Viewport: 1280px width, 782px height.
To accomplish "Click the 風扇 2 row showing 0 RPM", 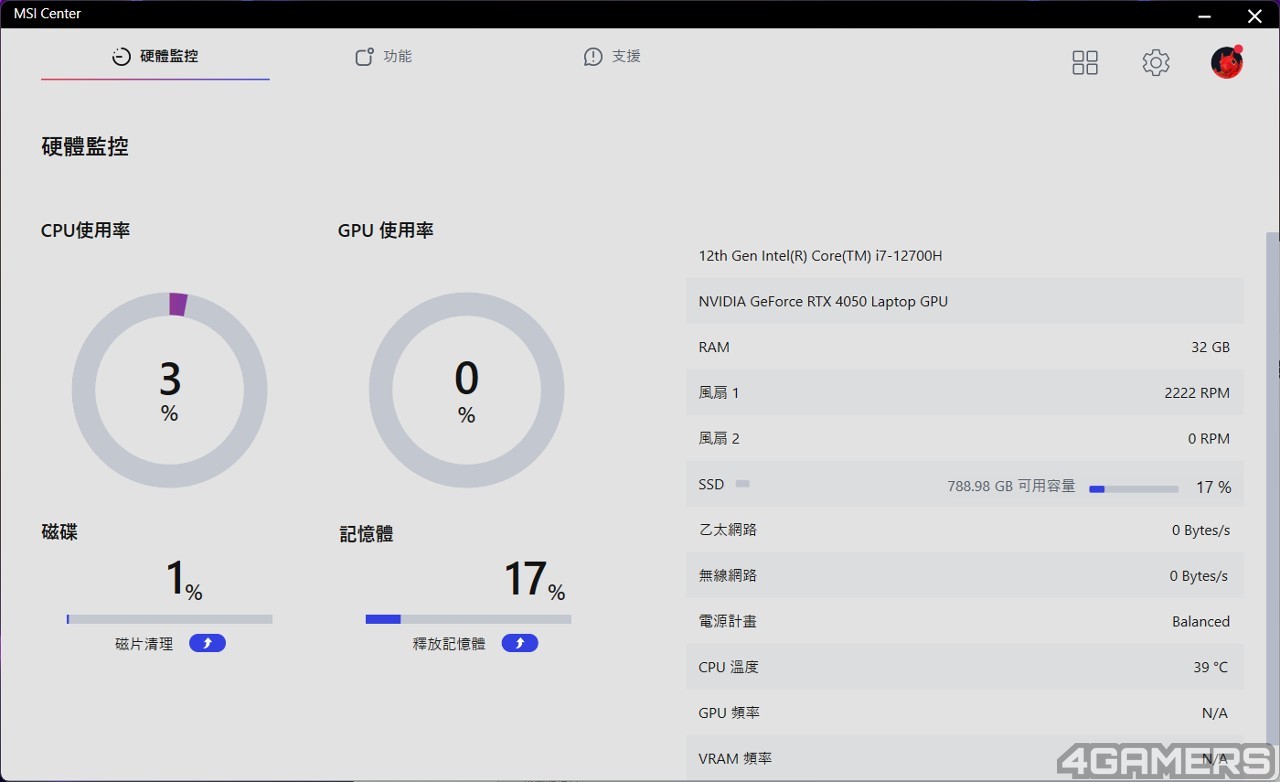I will click(965, 438).
